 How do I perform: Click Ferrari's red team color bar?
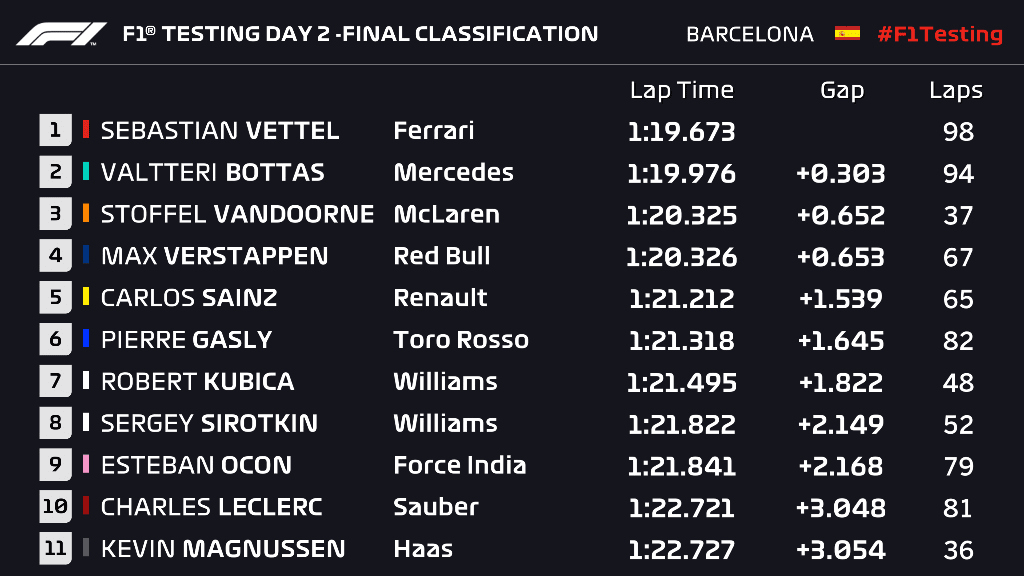tap(87, 130)
